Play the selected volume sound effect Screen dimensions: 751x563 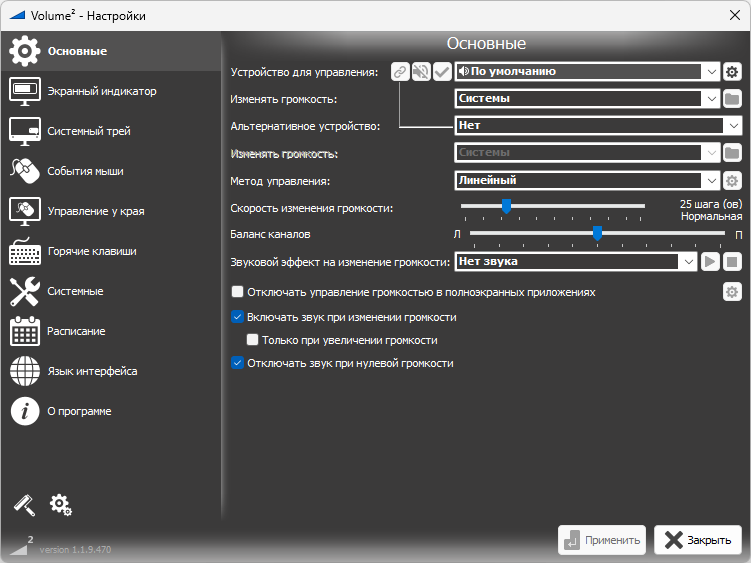pos(710,261)
